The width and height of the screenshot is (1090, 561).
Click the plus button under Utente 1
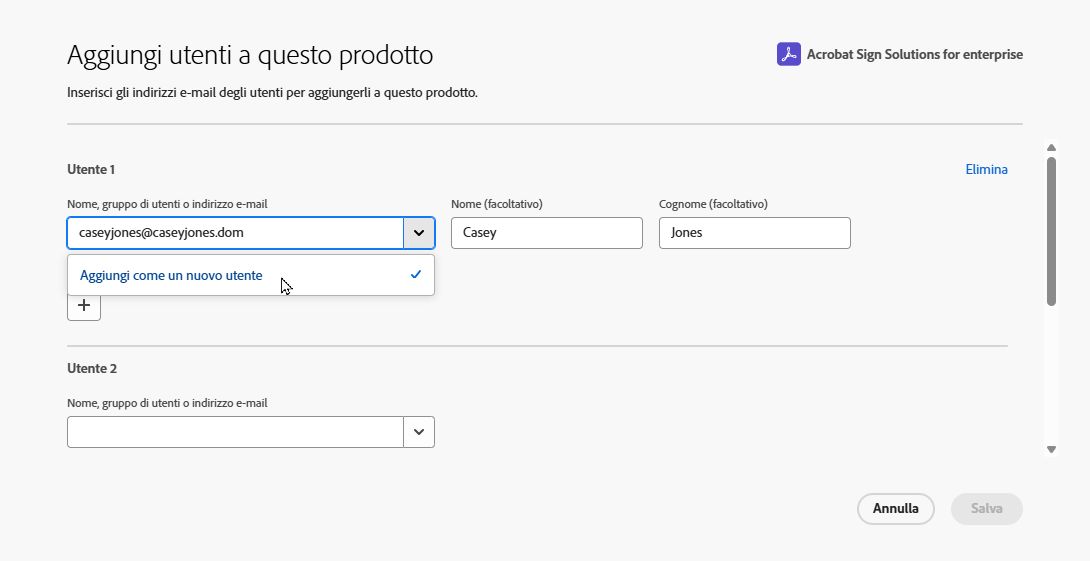84,306
